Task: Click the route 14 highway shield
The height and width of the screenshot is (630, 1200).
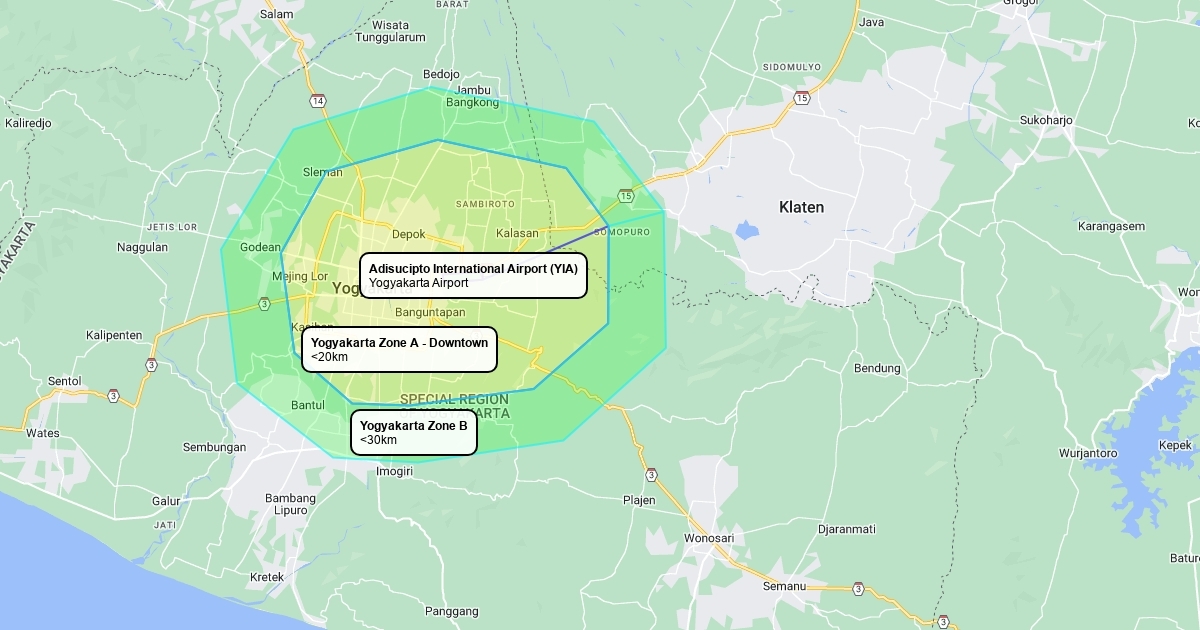Action: [x=318, y=101]
